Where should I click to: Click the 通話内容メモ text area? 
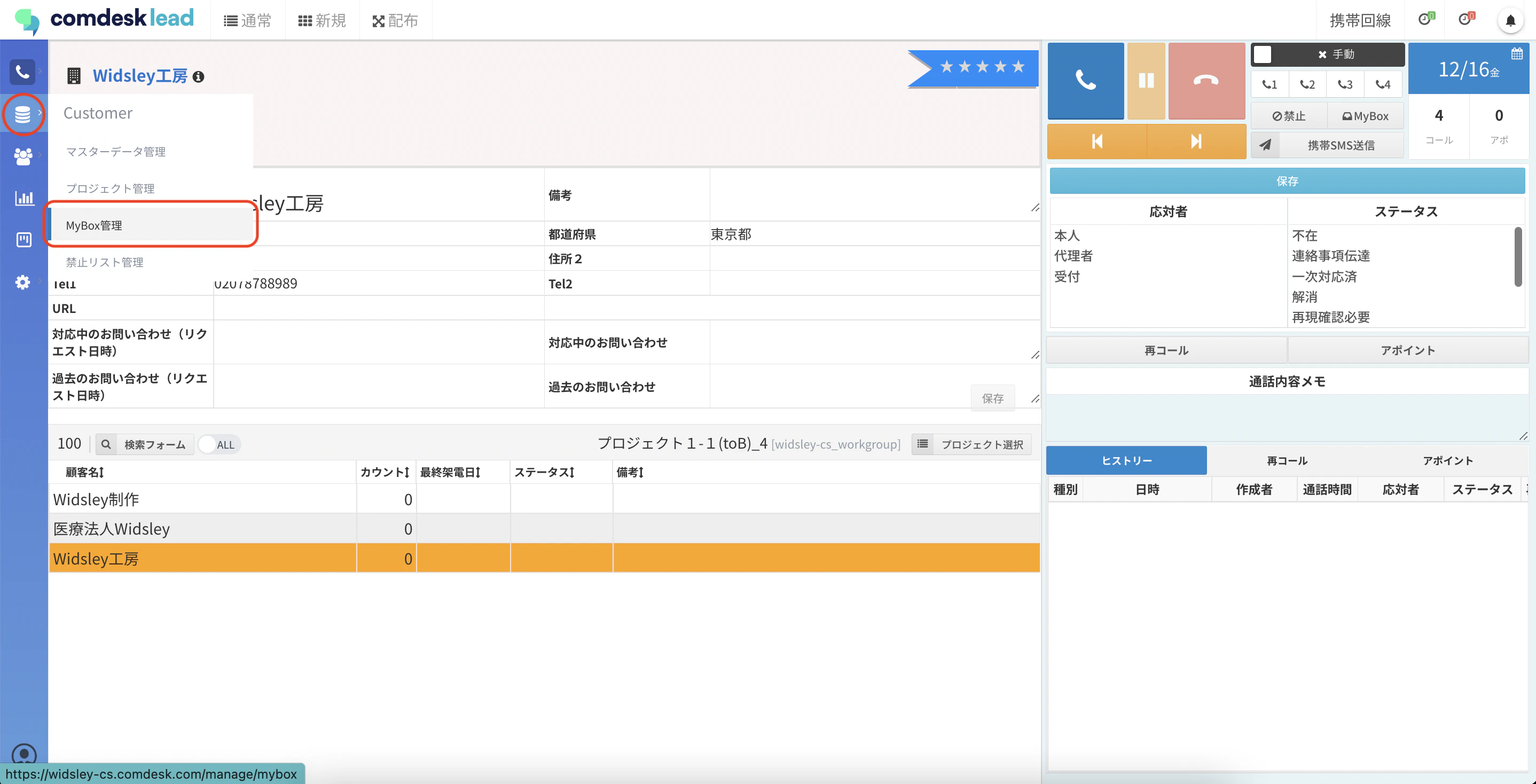(x=1287, y=418)
